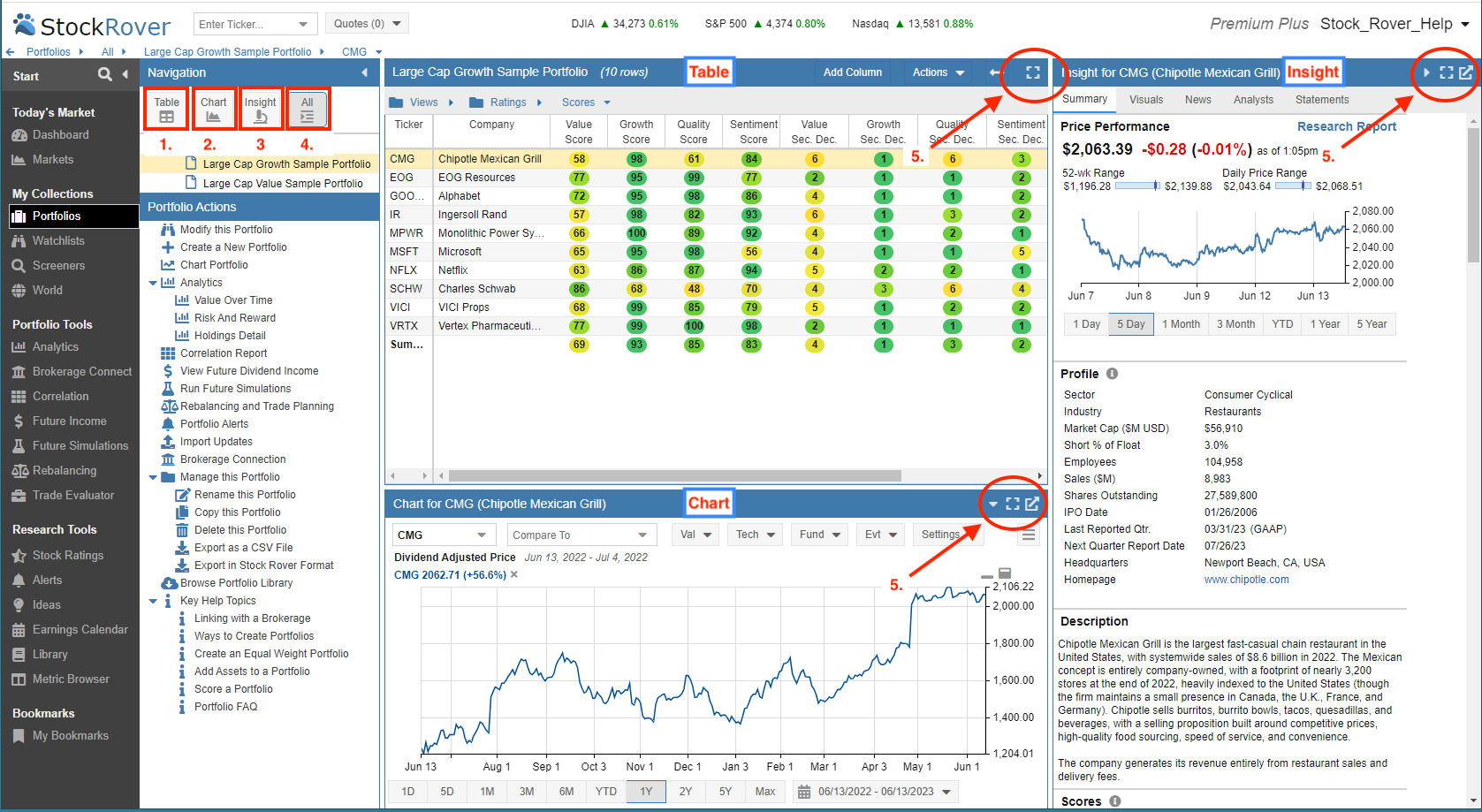Open calendar icon beside date range
The image size is (1482, 812).
804,792
